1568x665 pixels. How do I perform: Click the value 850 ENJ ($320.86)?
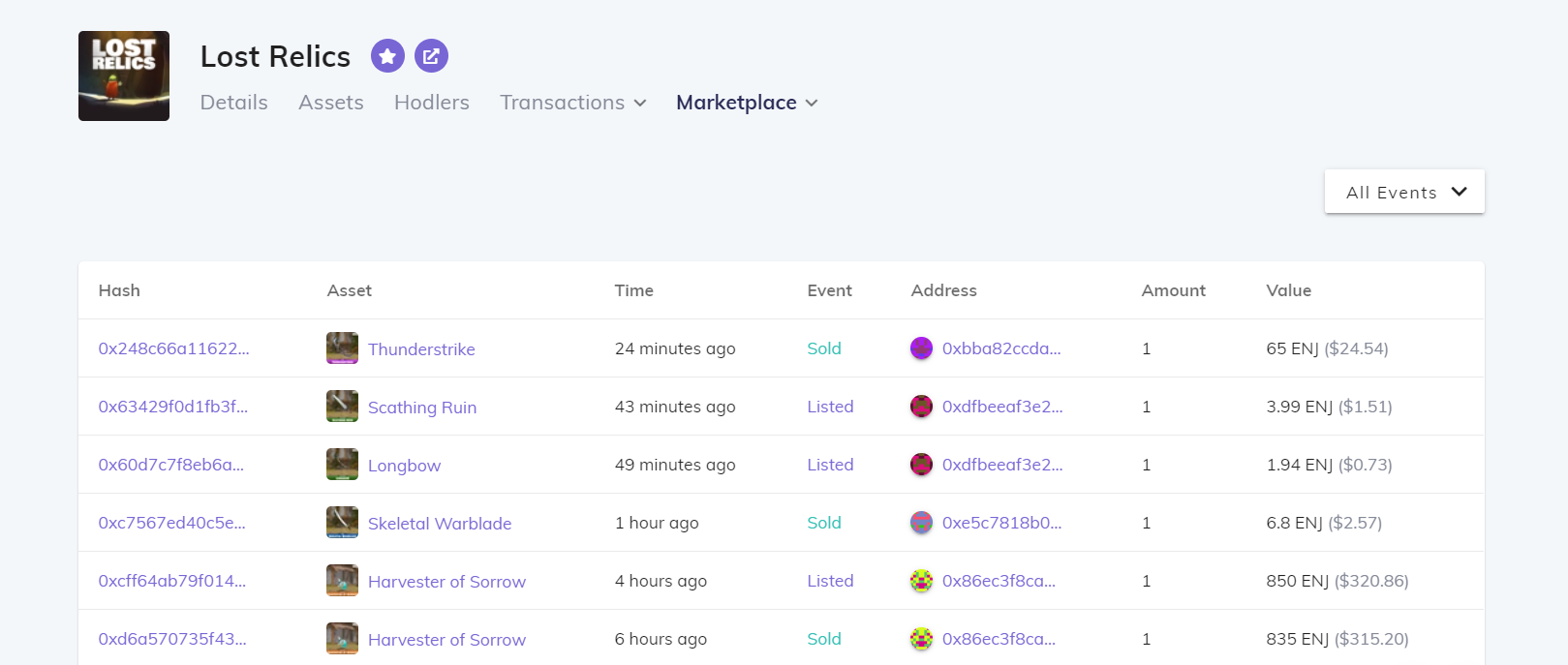pyautogui.click(x=1337, y=581)
